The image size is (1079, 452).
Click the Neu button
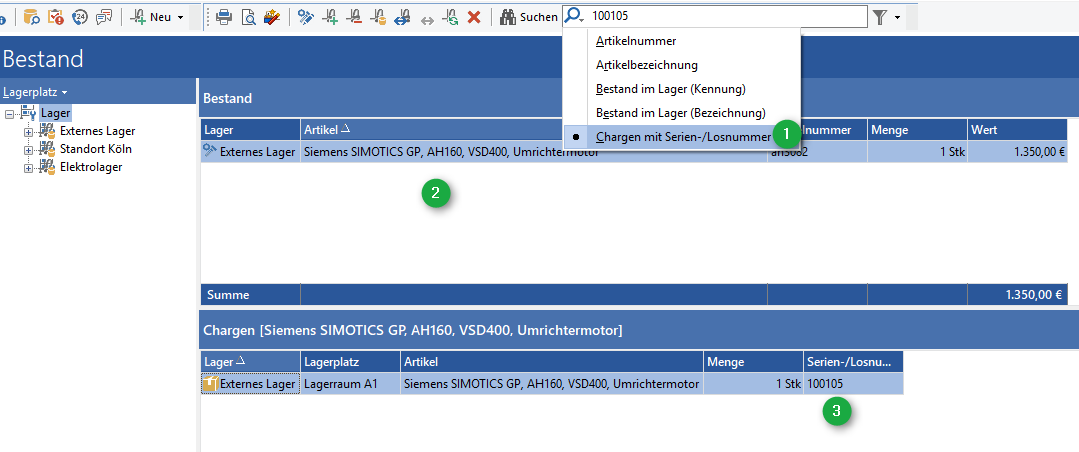151,17
